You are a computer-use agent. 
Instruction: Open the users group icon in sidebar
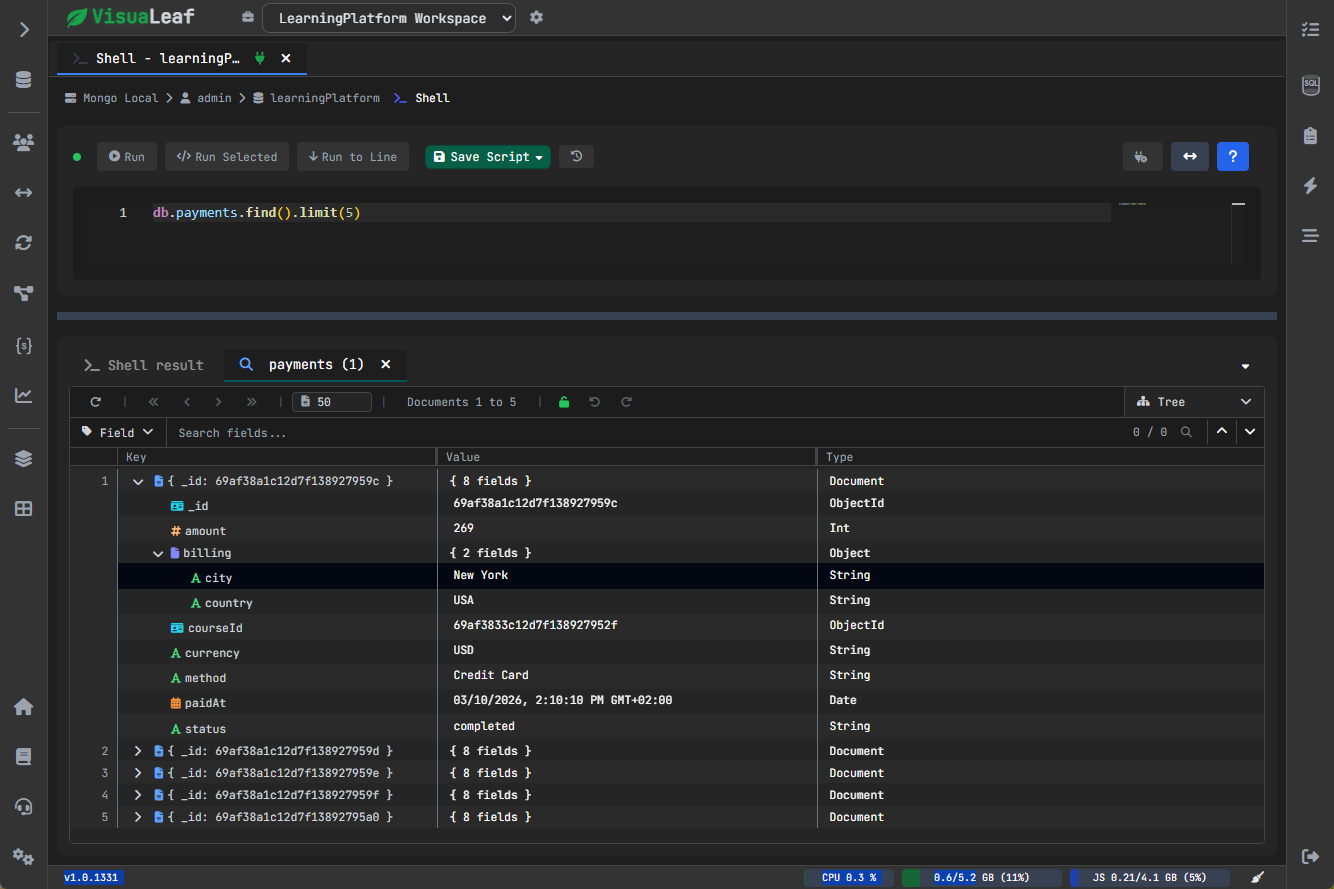coord(24,142)
